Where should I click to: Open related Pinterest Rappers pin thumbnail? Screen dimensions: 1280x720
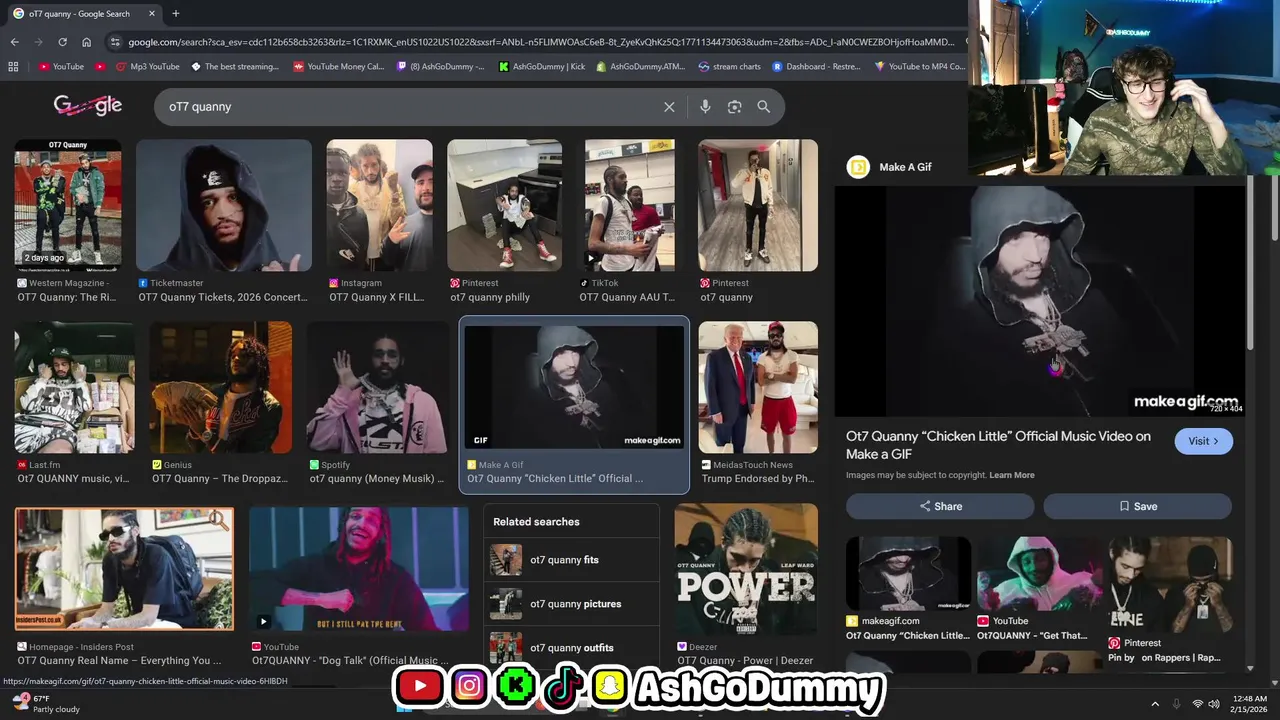(x=1170, y=584)
